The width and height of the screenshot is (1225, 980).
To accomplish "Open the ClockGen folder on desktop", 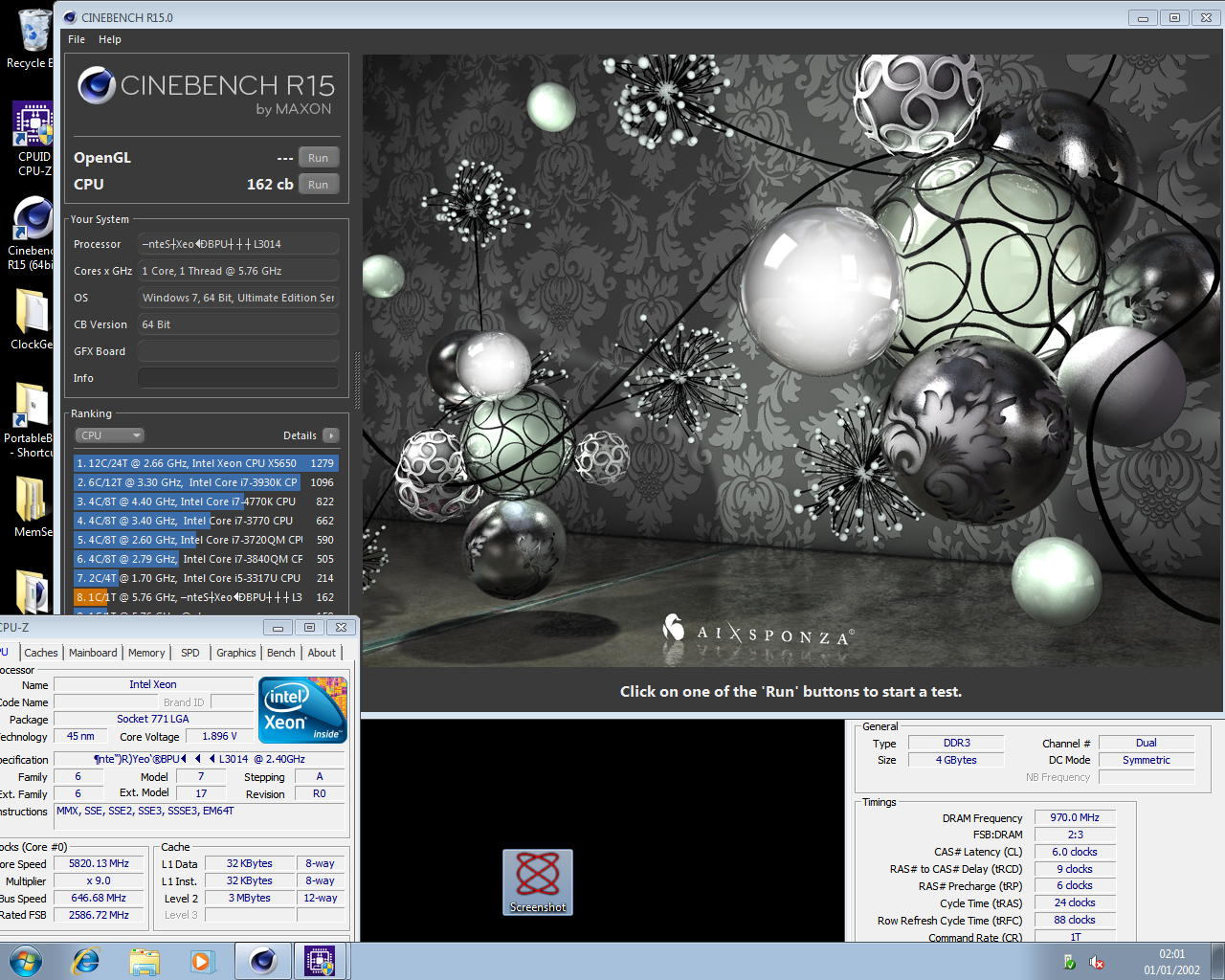I will coord(33,319).
